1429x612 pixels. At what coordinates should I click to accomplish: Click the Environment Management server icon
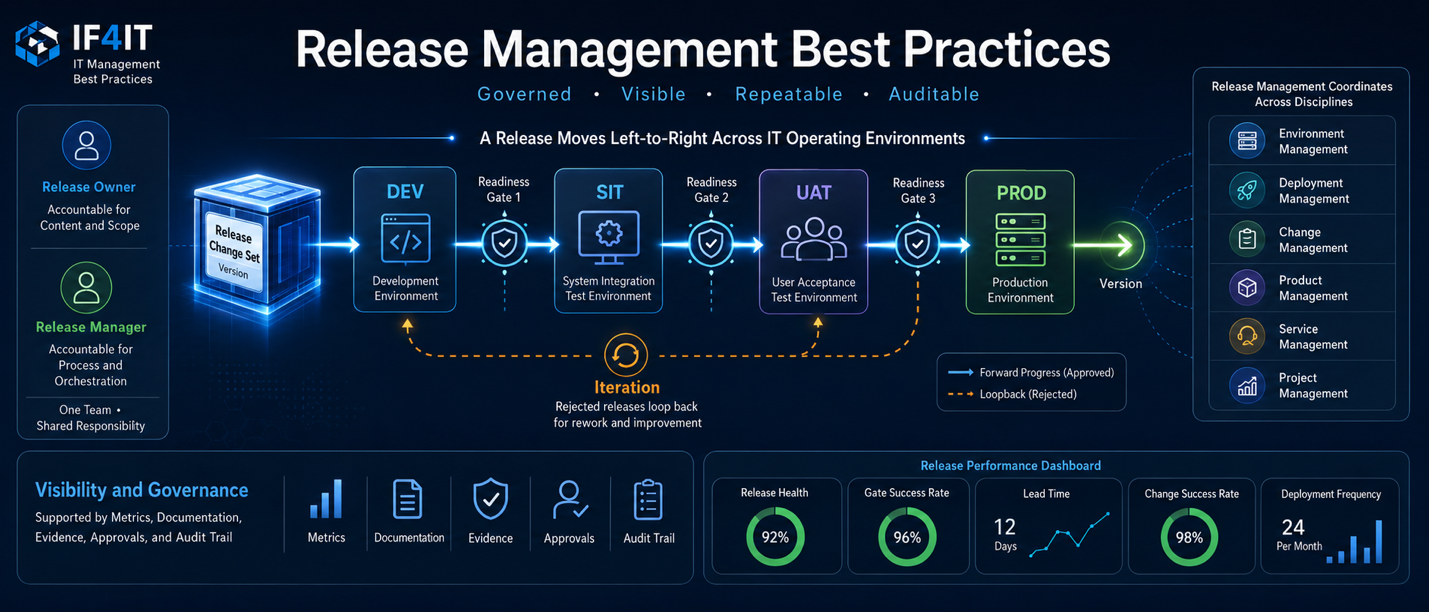click(1247, 141)
